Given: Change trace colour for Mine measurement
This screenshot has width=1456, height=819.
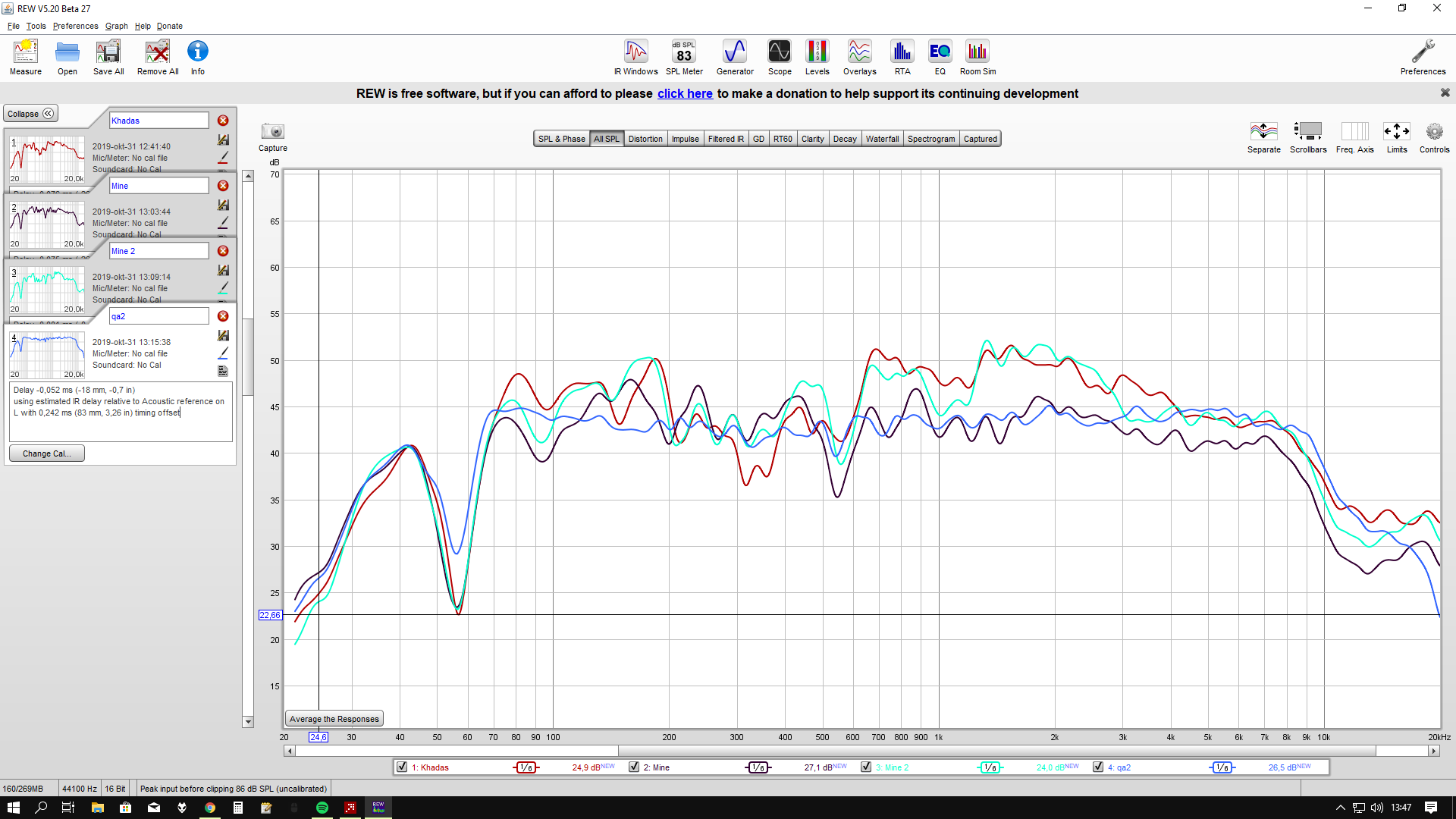Looking at the screenshot, I should point(223,222).
